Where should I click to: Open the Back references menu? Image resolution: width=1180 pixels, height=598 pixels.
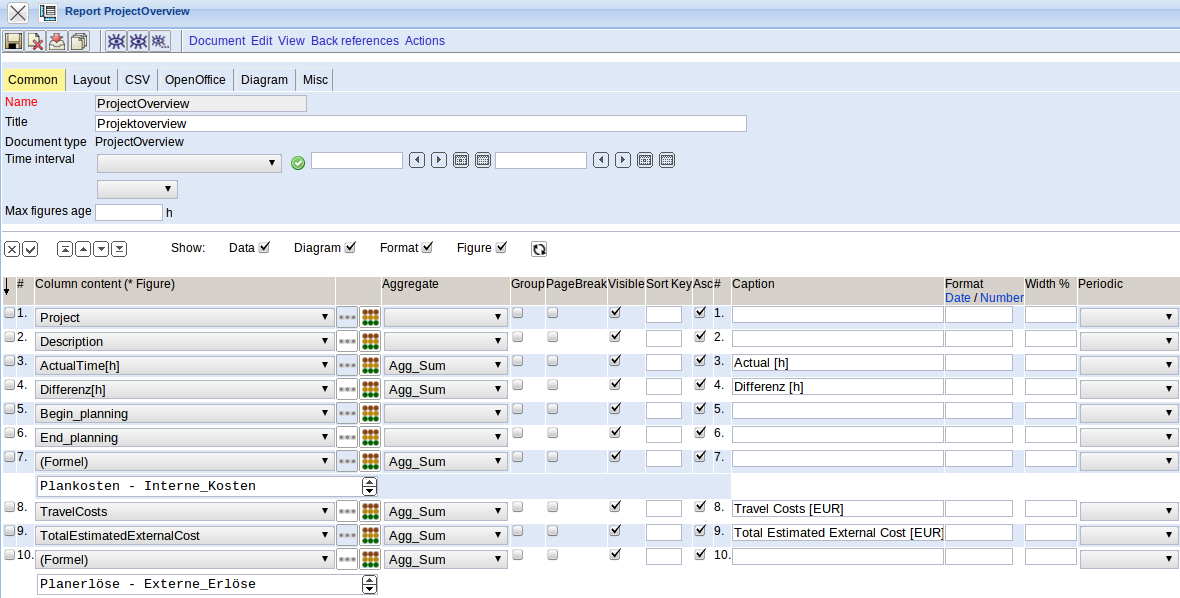[354, 41]
